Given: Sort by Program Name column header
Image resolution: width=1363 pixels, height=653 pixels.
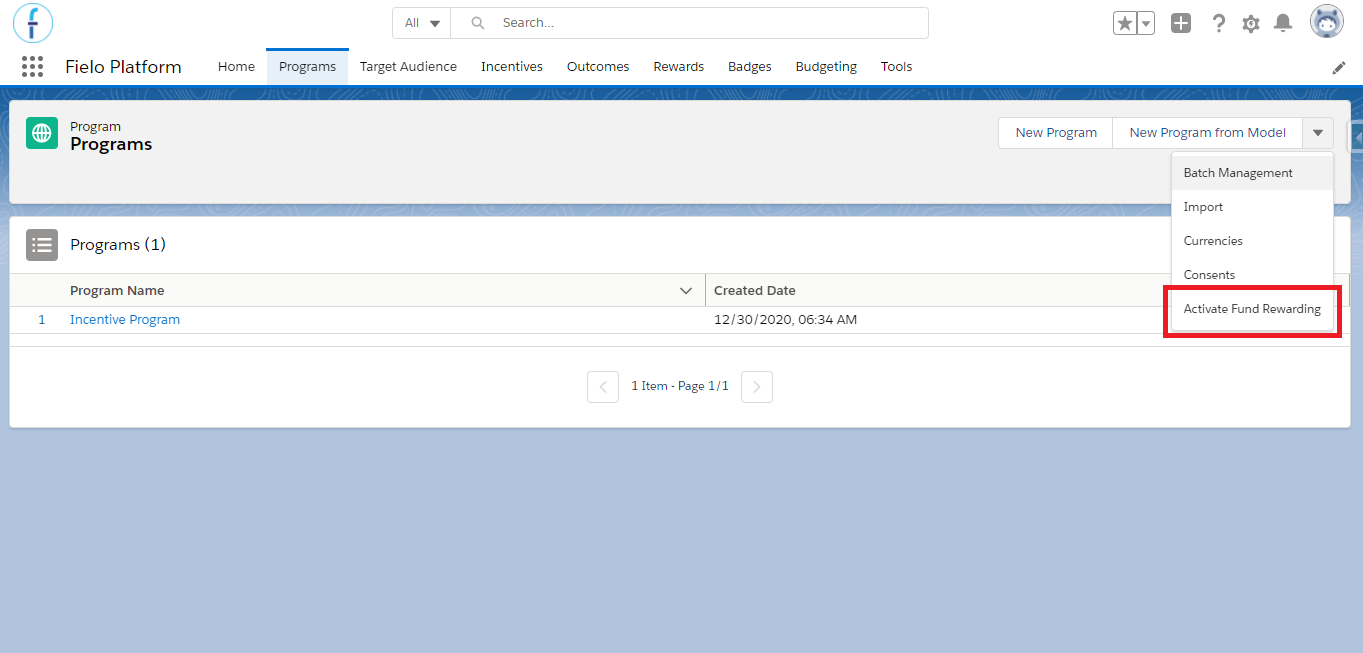Looking at the screenshot, I should [117, 291].
